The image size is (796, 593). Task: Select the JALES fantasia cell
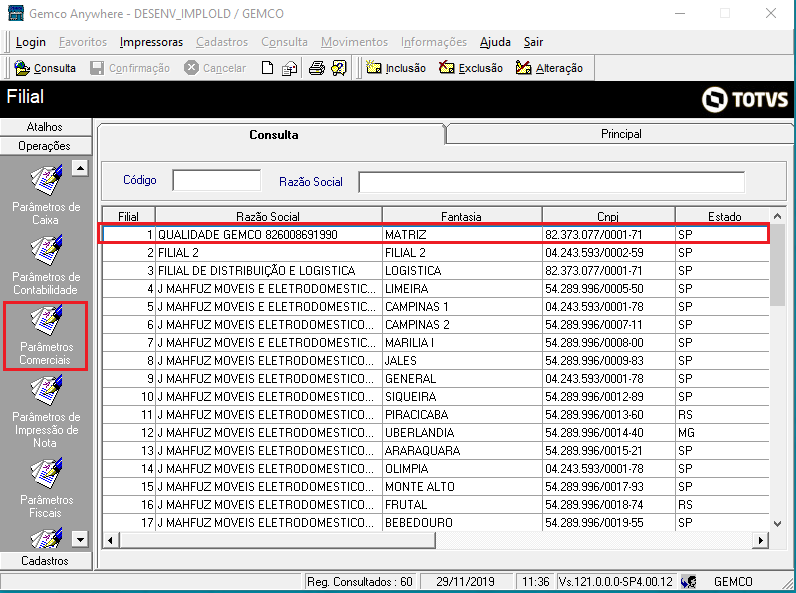pos(462,361)
